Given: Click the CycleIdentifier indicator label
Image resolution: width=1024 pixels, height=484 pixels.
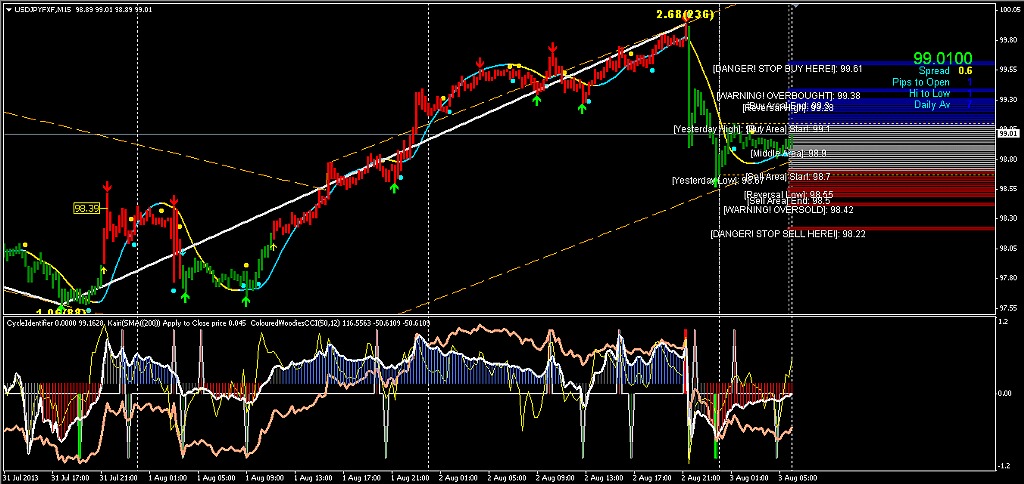Looking at the screenshot, I should pyautogui.click(x=27, y=323).
